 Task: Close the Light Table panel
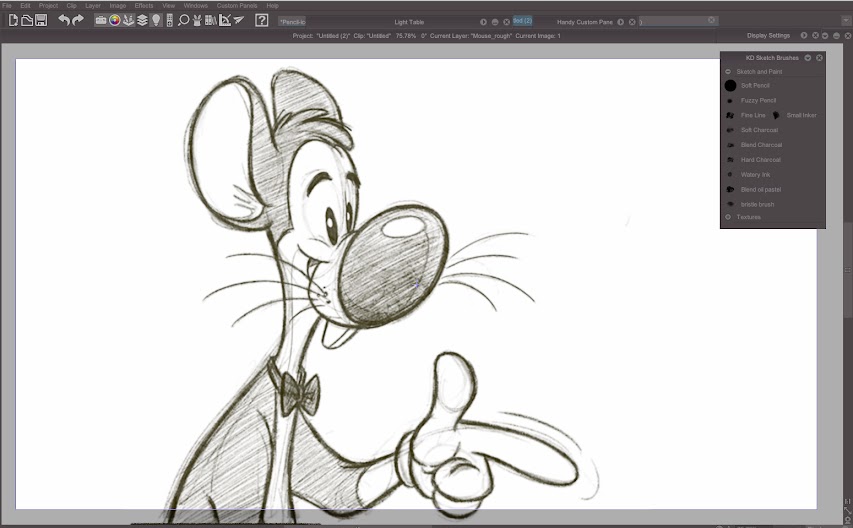tap(506, 22)
